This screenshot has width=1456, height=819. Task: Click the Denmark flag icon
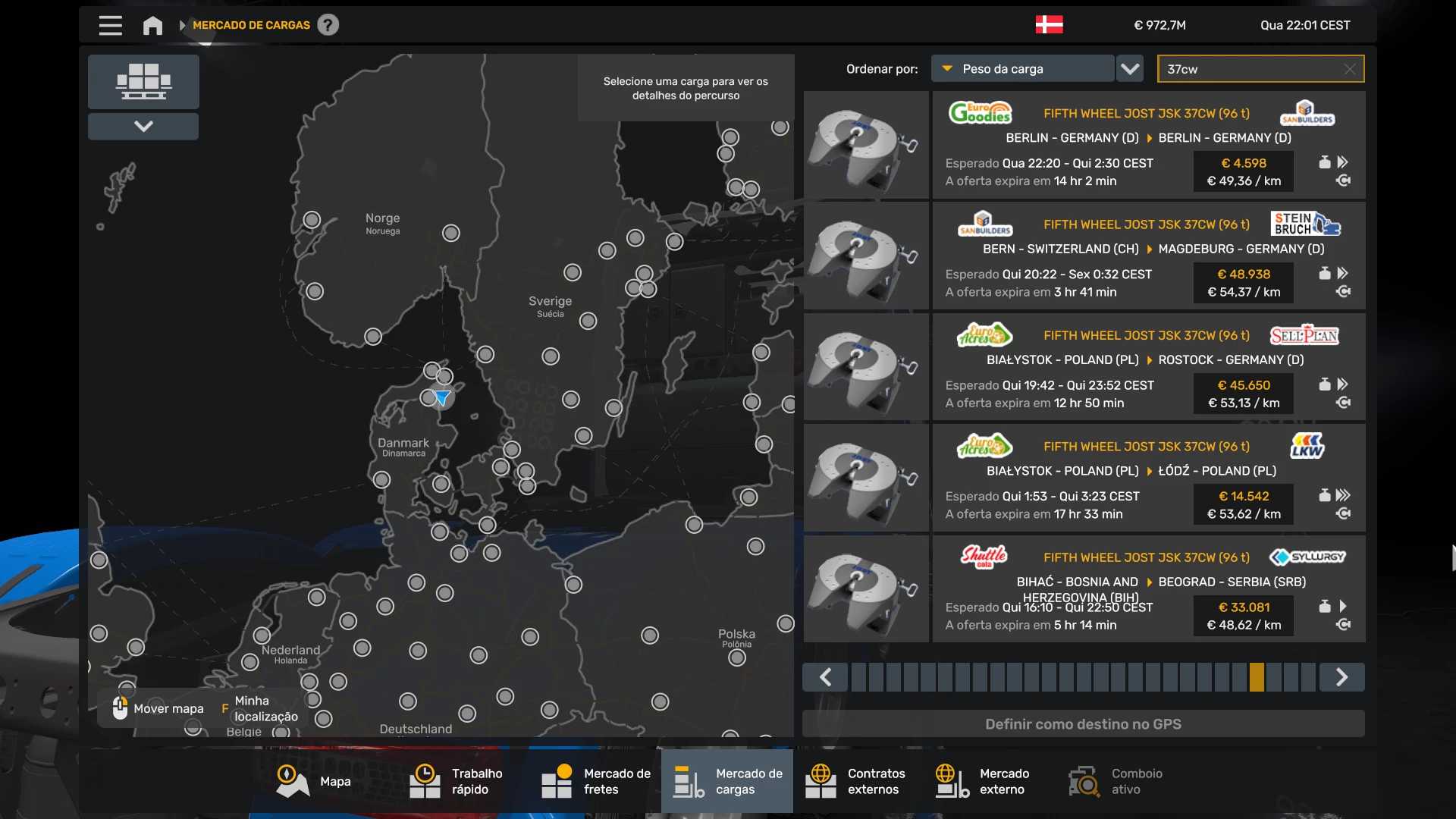[x=1049, y=25]
